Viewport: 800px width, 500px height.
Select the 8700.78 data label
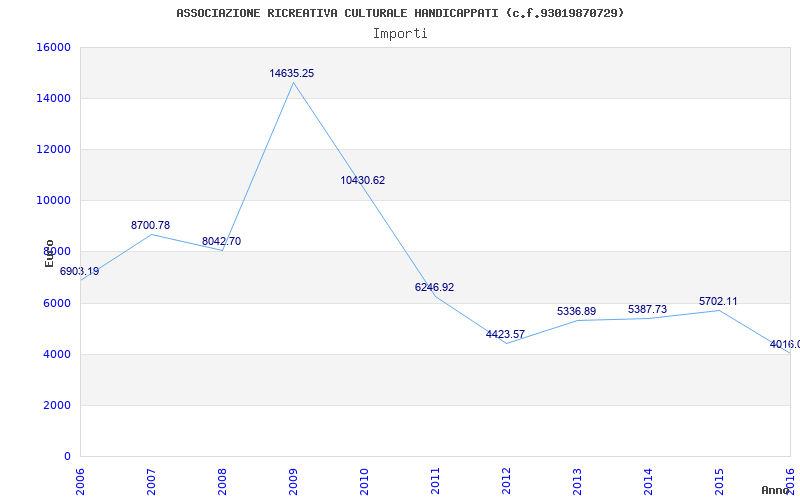tap(151, 225)
